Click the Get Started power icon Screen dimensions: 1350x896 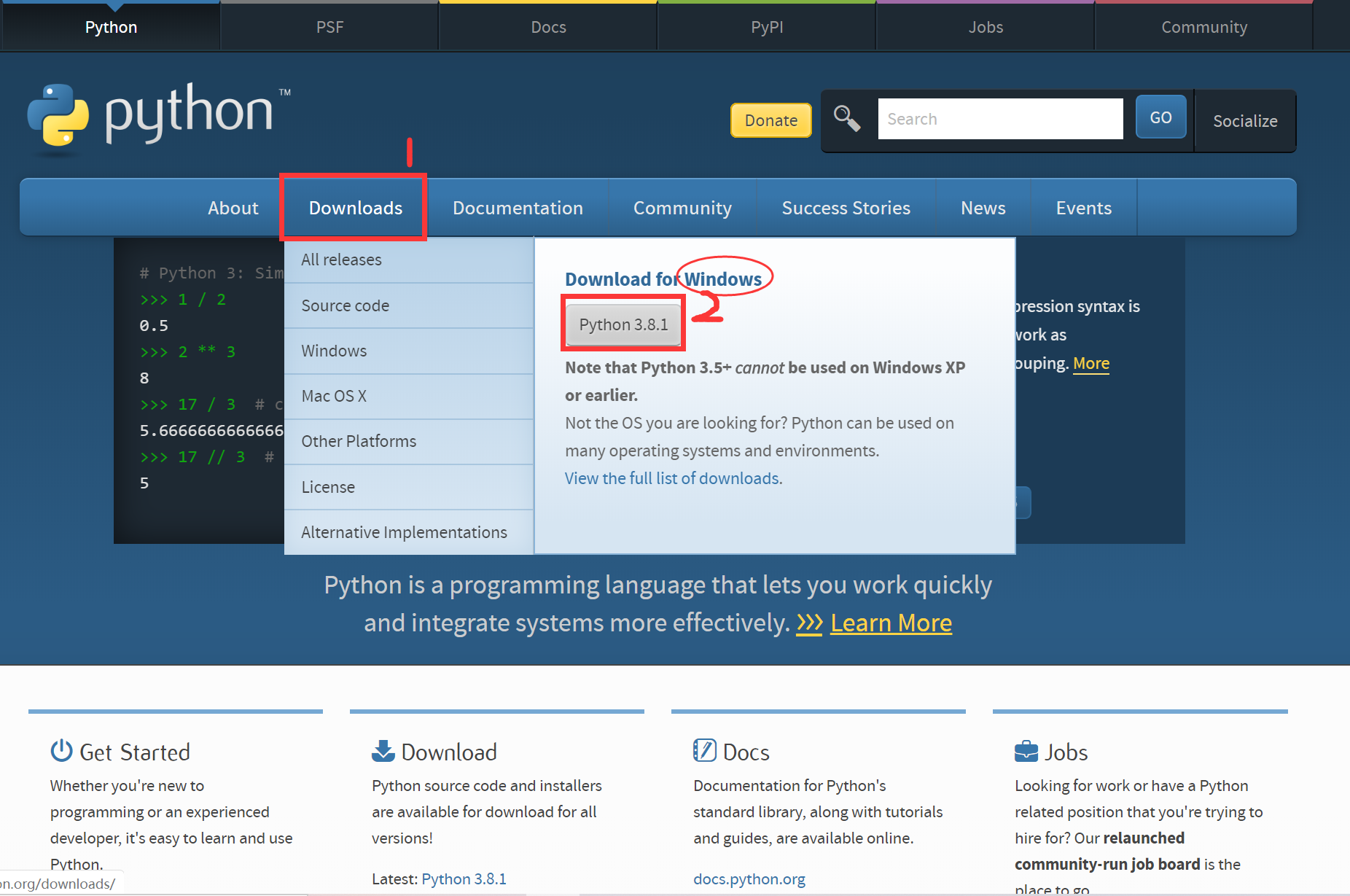tap(61, 750)
